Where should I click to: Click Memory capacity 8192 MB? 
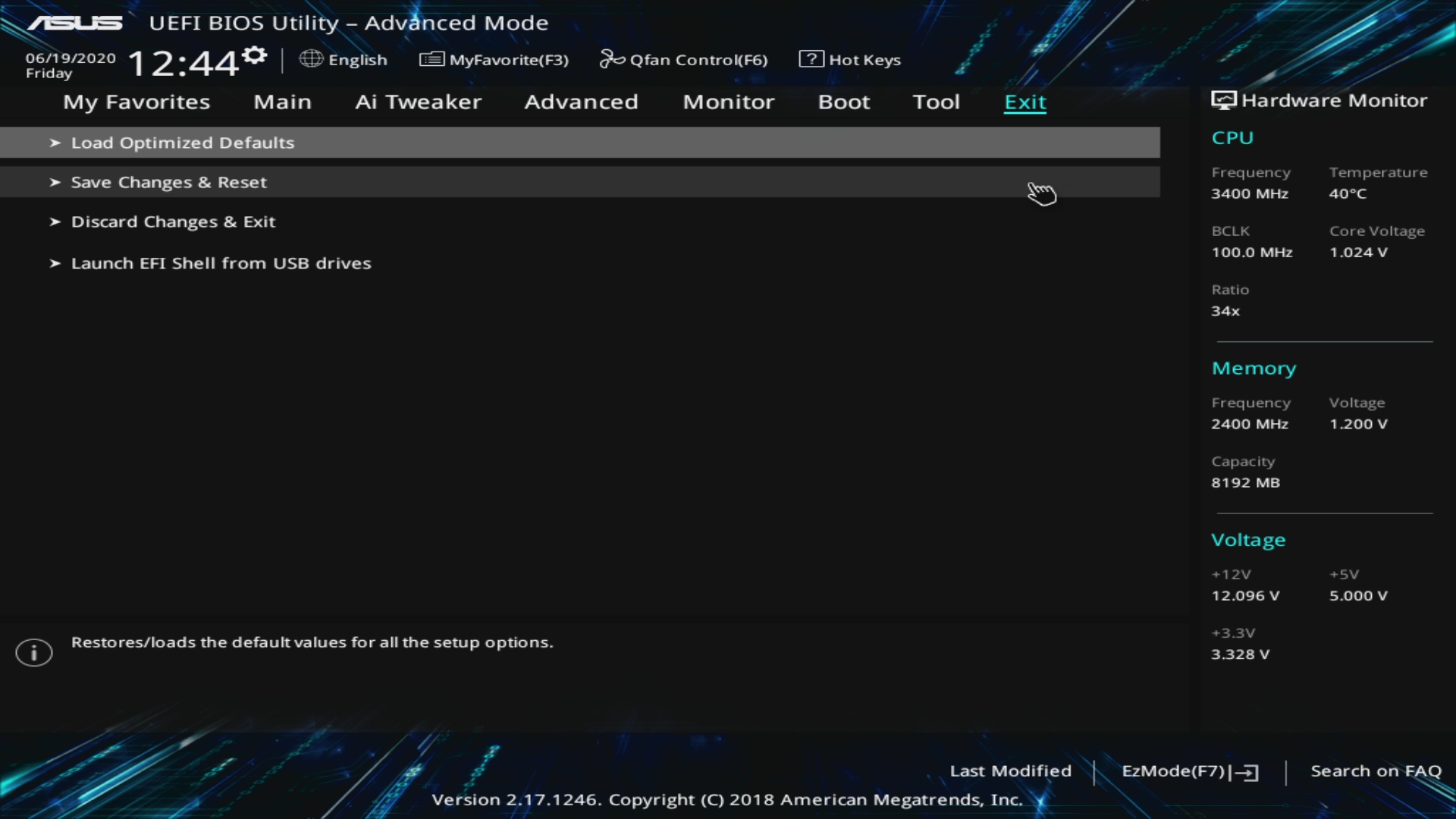click(x=1245, y=482)
